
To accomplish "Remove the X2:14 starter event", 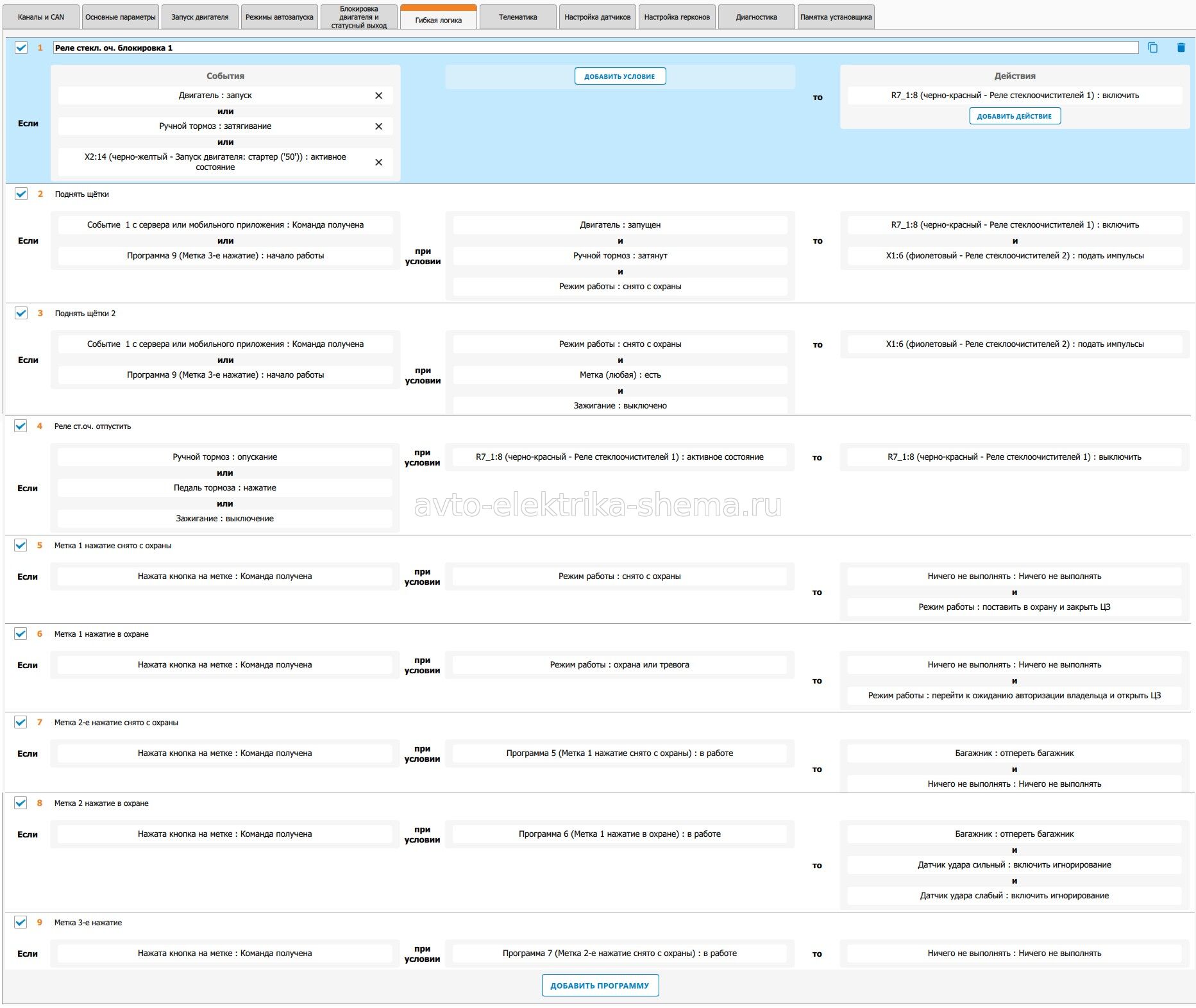I will 378,162.
